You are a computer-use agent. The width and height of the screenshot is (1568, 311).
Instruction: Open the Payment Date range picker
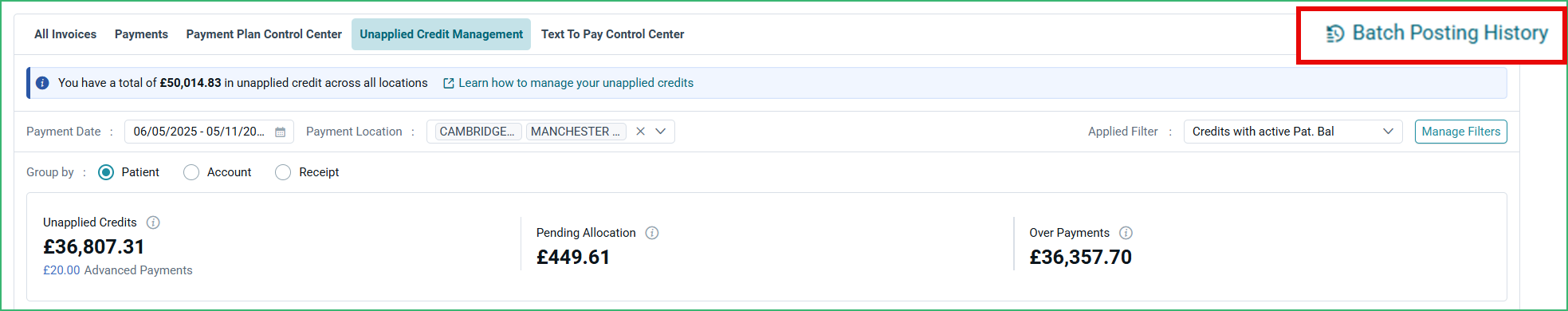click(209, 132)
